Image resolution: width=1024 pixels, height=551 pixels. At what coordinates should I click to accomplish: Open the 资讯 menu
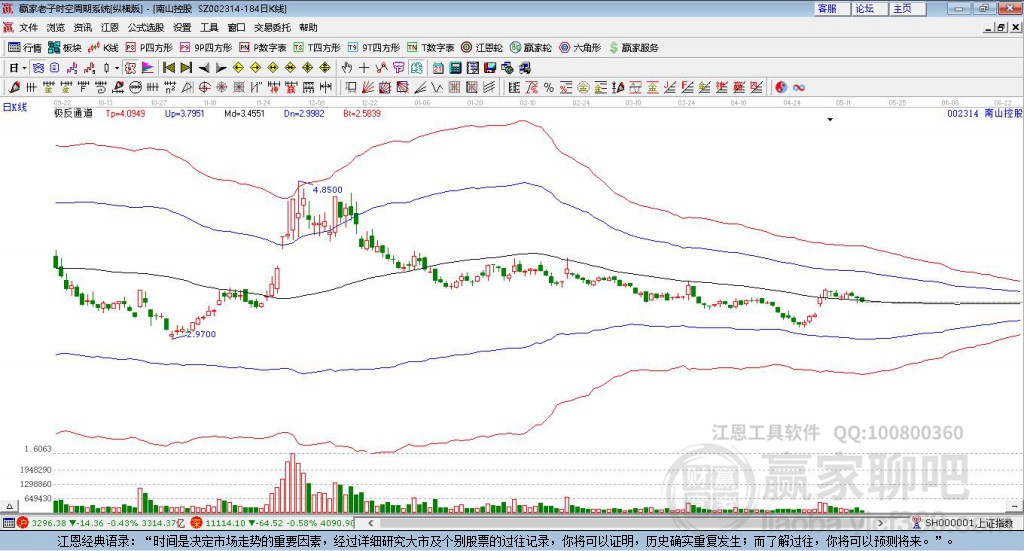point(82,27)
